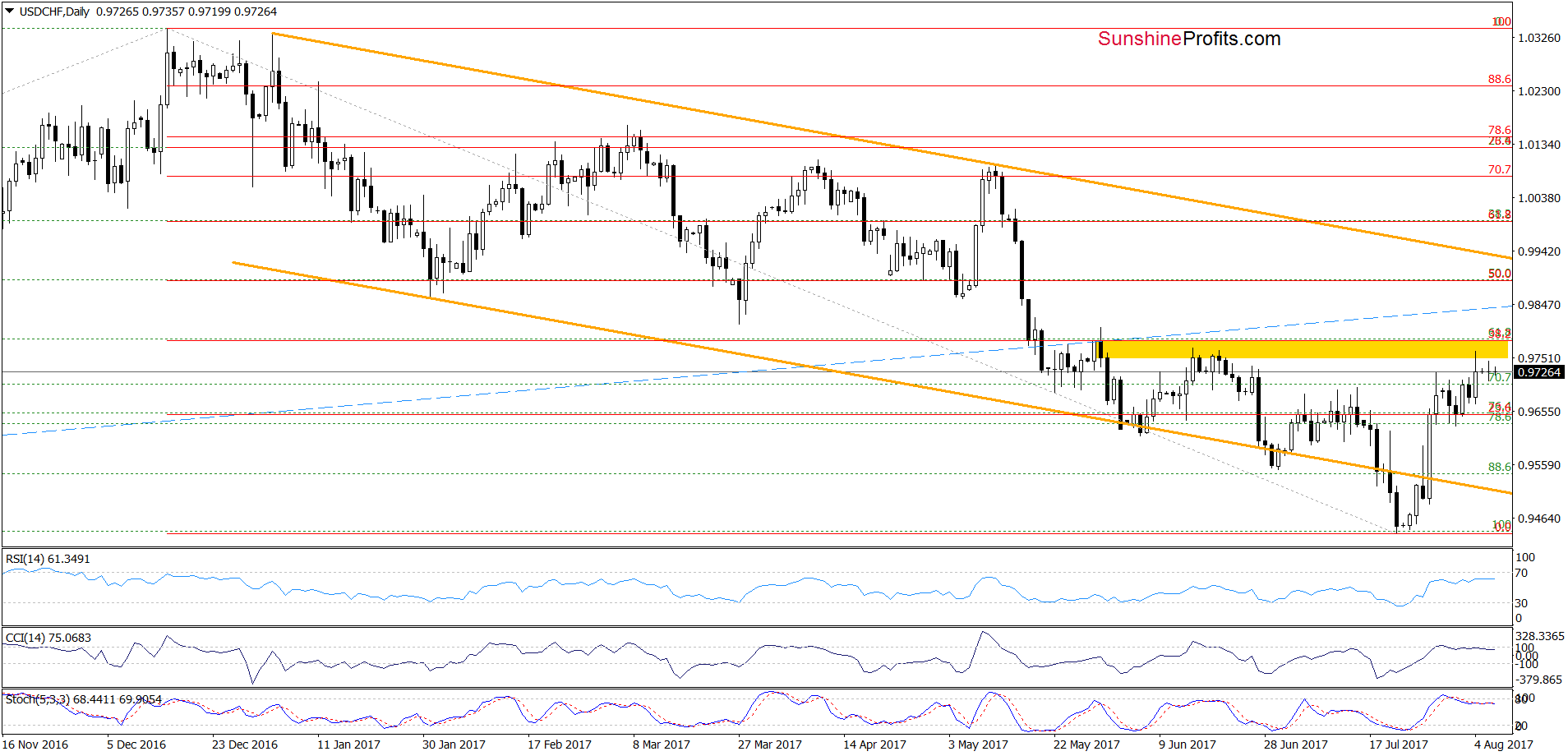The image size is (1568, 756).
Task: Click the 14 Apr 2017 date label
Action: [874, 744]
